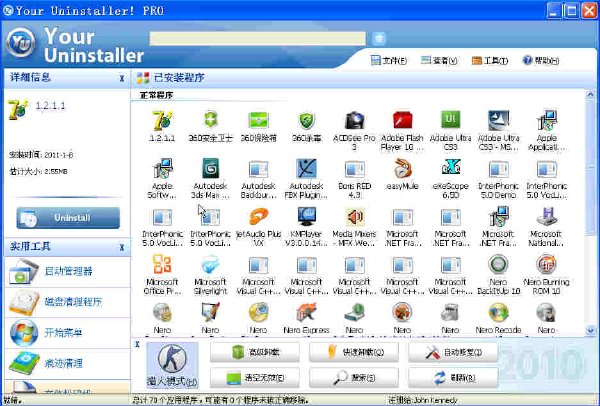
Task: Select the Microsoft Silverlight icon
Action: click(210, 264)
